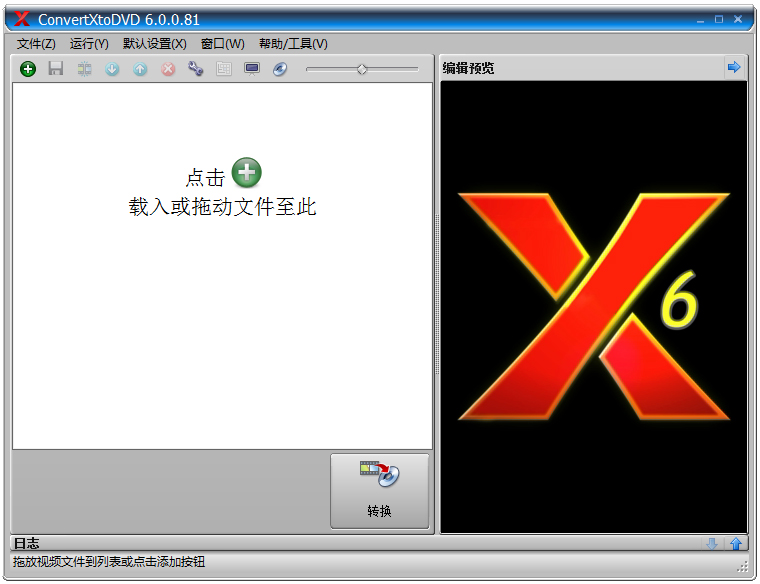Click the log panel up arrow
Viewport: 760px width, 584px height.
click(736, 544)
